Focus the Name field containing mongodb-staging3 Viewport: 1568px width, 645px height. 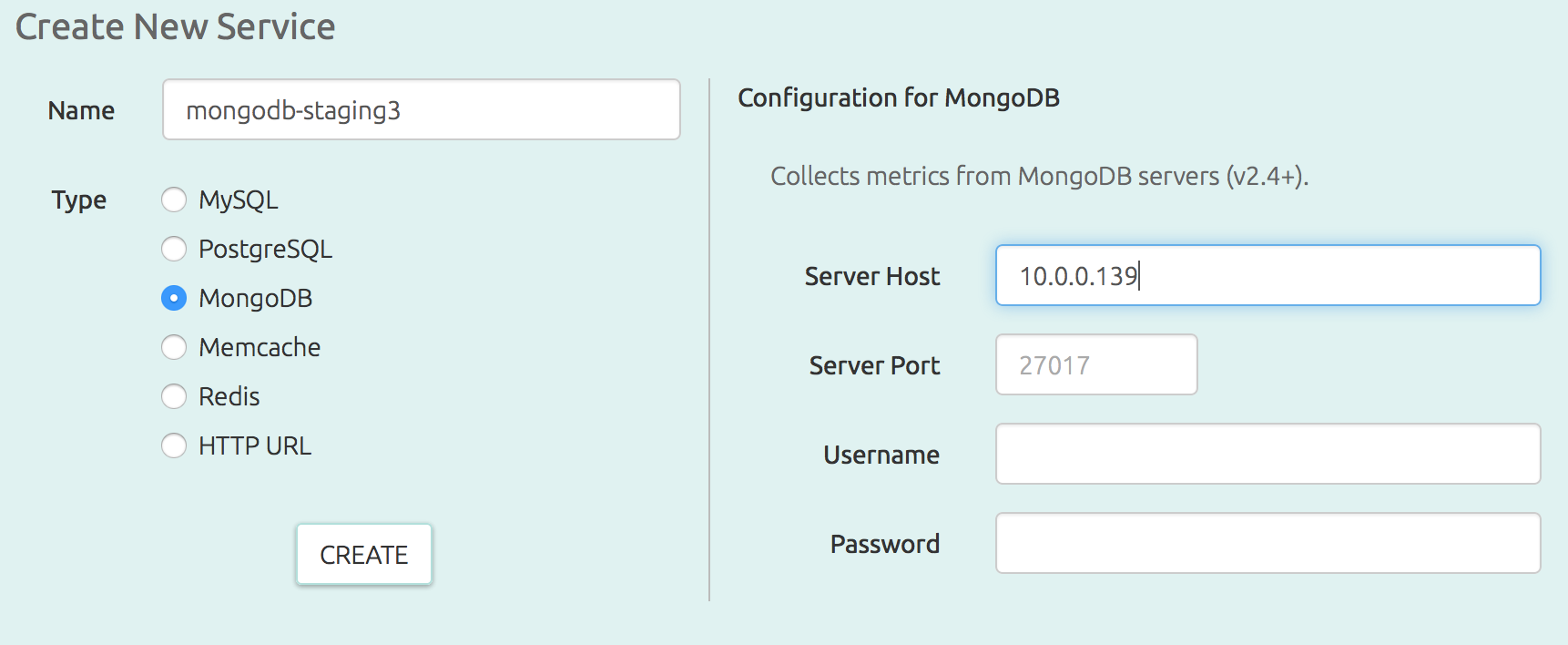(x=422, y=109)
